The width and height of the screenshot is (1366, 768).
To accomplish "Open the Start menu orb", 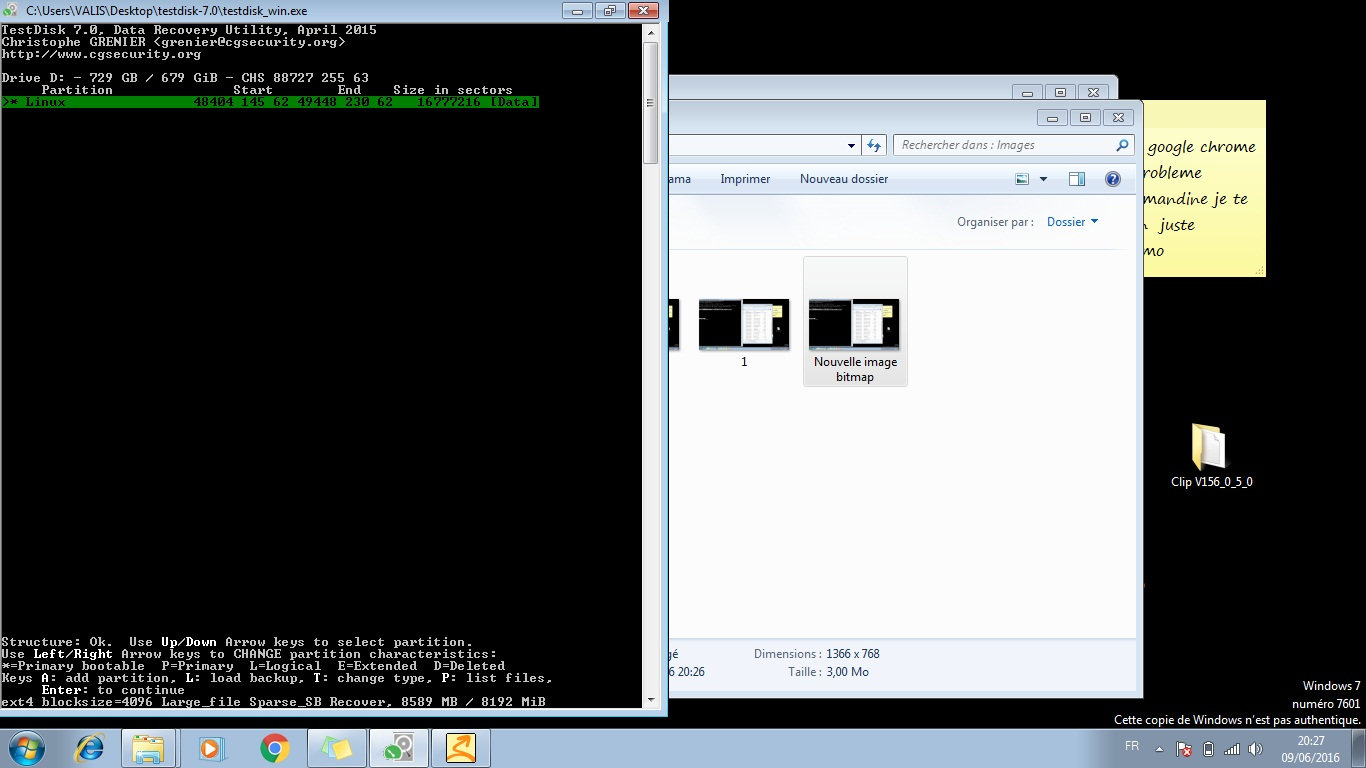I will click(26, 747).
